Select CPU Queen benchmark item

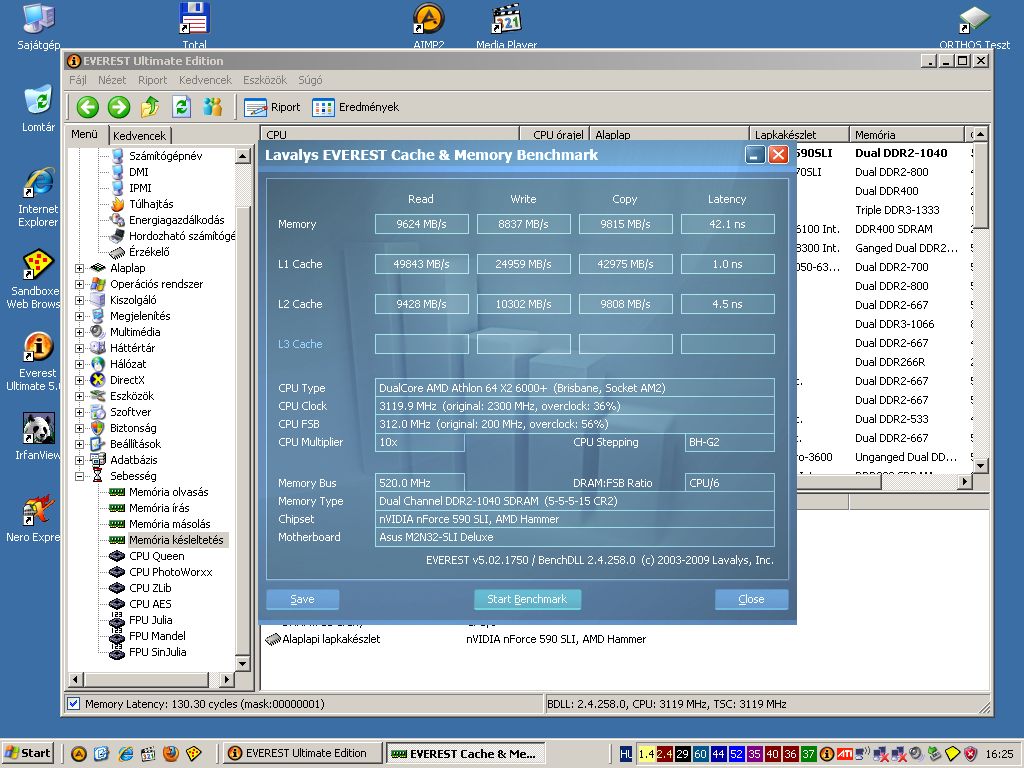pyautogui.click(x=157, y=556)
